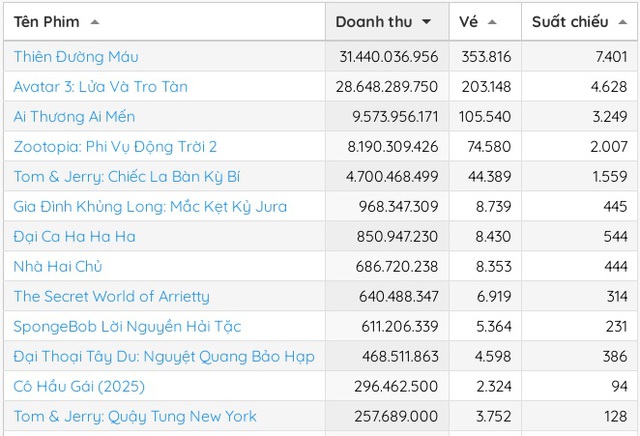The width and height of the screenshot is (640, 436).
Task: Open Nhà Hai Chủ movie link
Action: pyautogui.click(x=58, y=267)
